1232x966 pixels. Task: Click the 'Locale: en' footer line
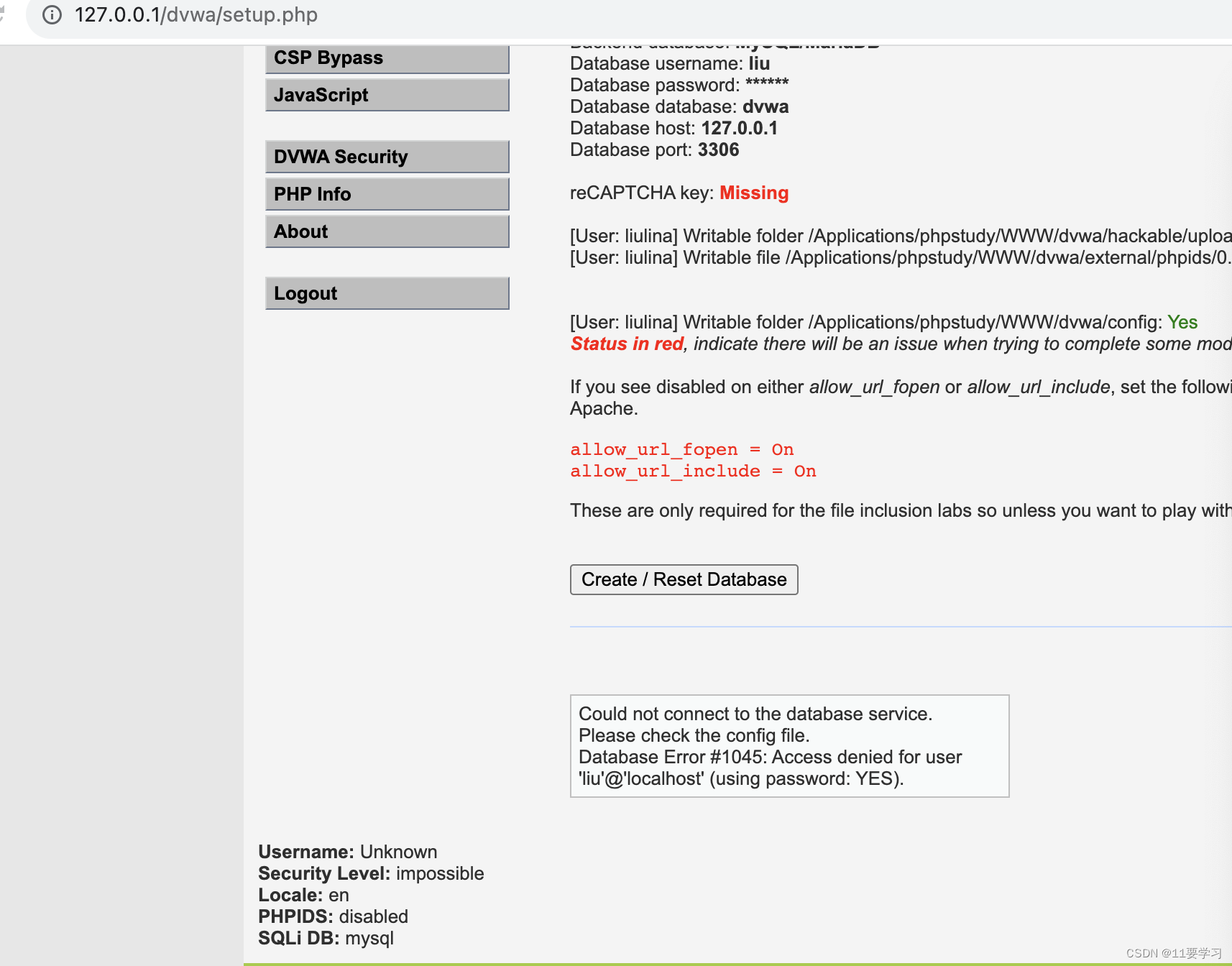coord(303,895)
